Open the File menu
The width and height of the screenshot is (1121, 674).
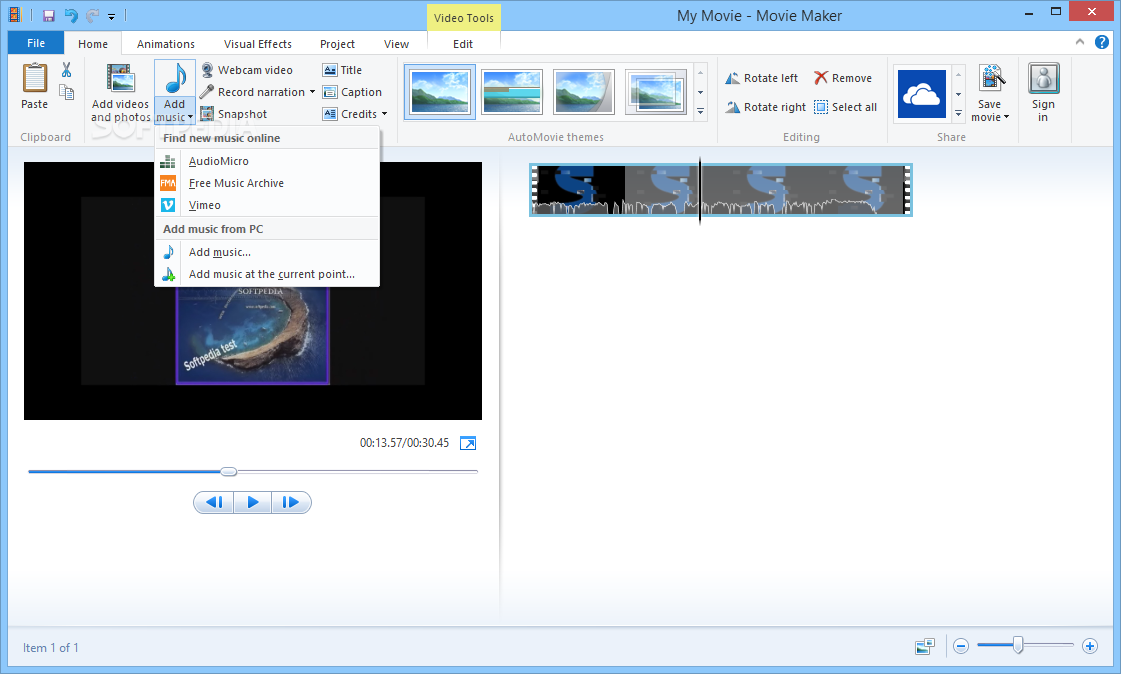pos(36,43)
